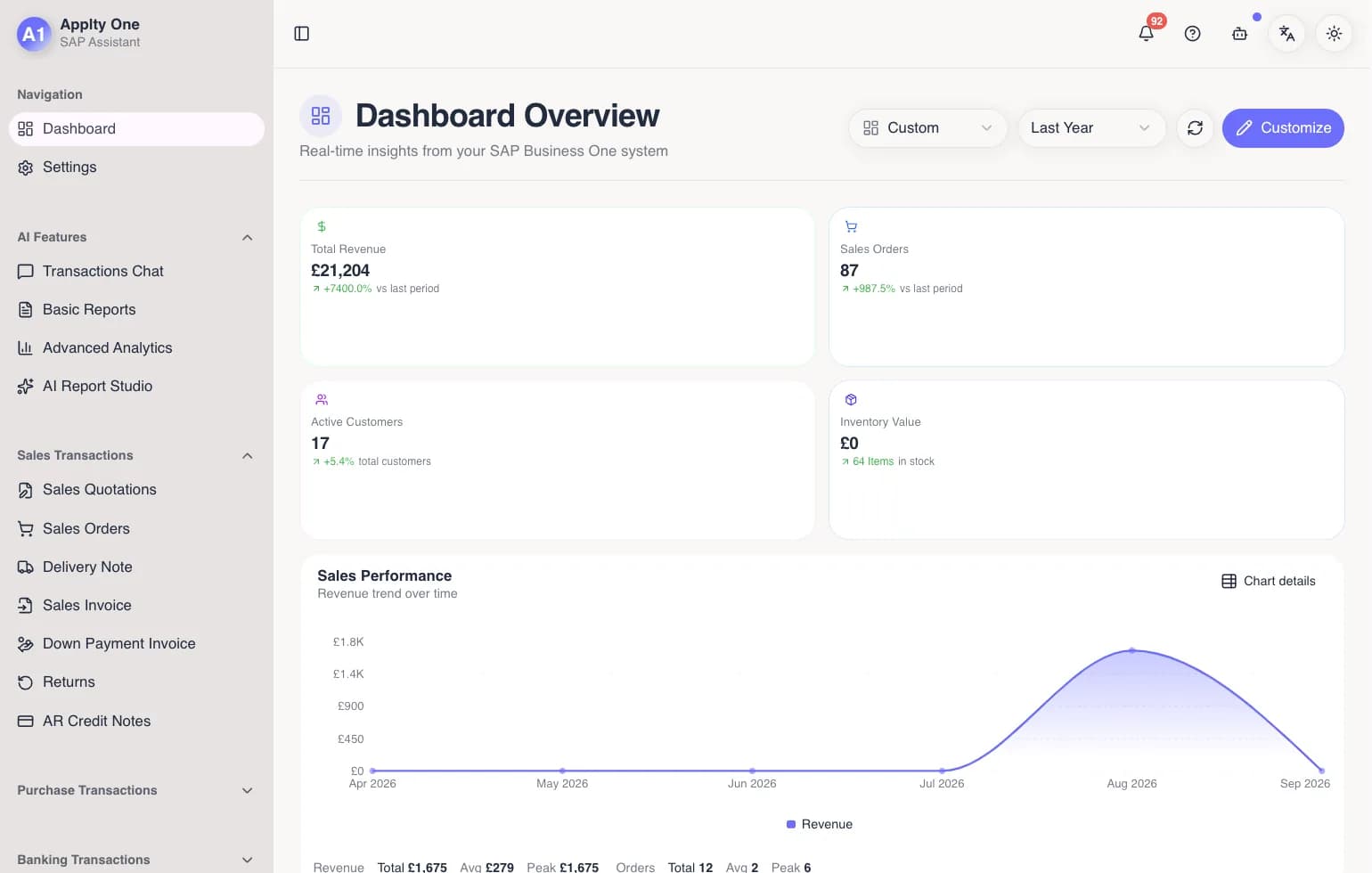Open the help question mark icon
1372x873 pixels.
[x=1192, y=34]
